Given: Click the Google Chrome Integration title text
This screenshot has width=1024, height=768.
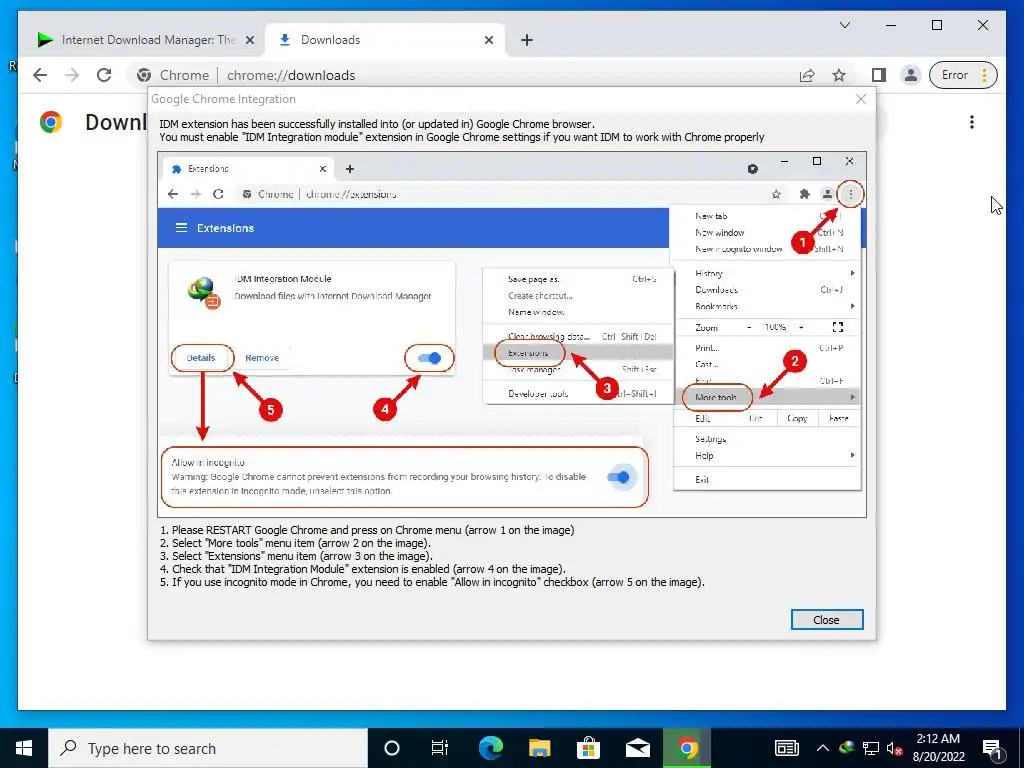Looking at the screenshot, I should click(x=223, y=99).
